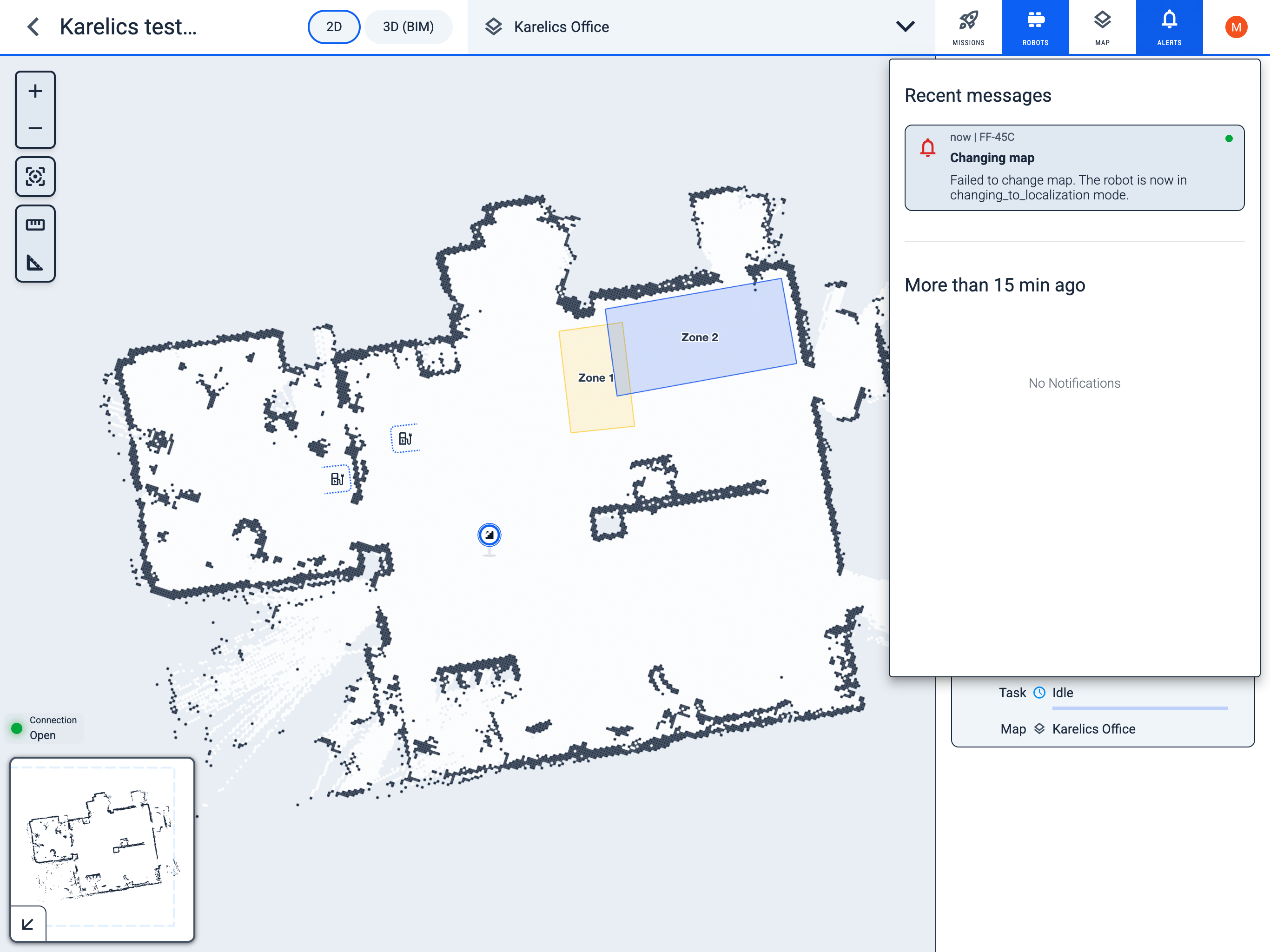
Task: Click the robot position marker on map
Action: click(489, 535)
